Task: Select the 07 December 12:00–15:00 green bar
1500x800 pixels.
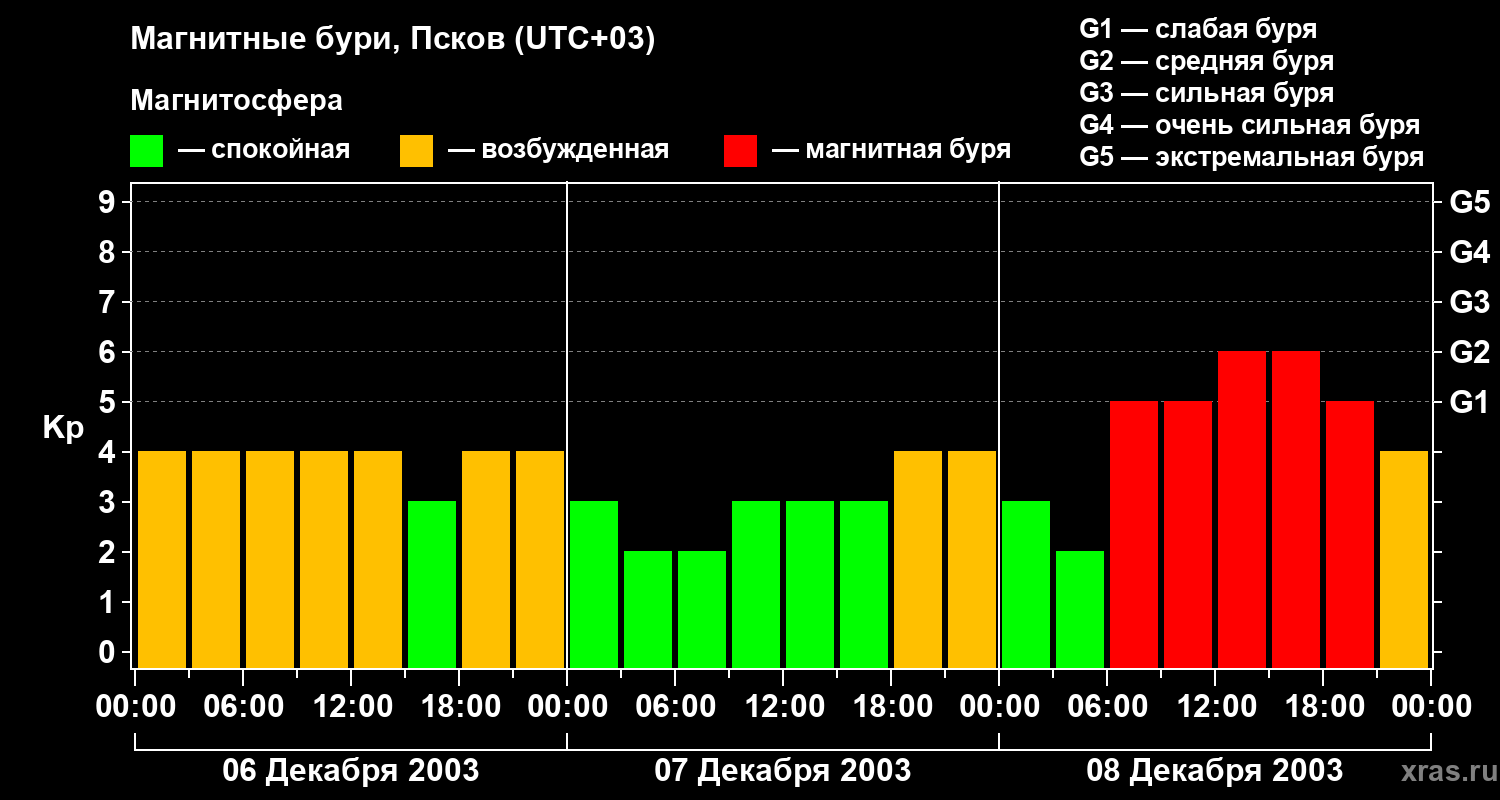Action: (810, 584)
